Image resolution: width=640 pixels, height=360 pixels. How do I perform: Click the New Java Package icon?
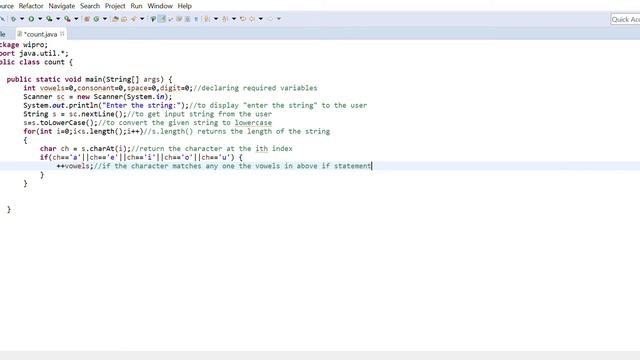click(87, 19)
